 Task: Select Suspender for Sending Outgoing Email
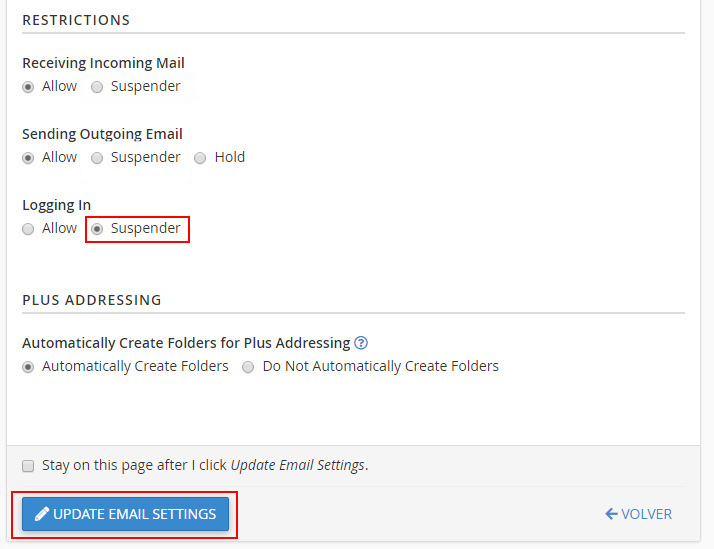[97, 158]
